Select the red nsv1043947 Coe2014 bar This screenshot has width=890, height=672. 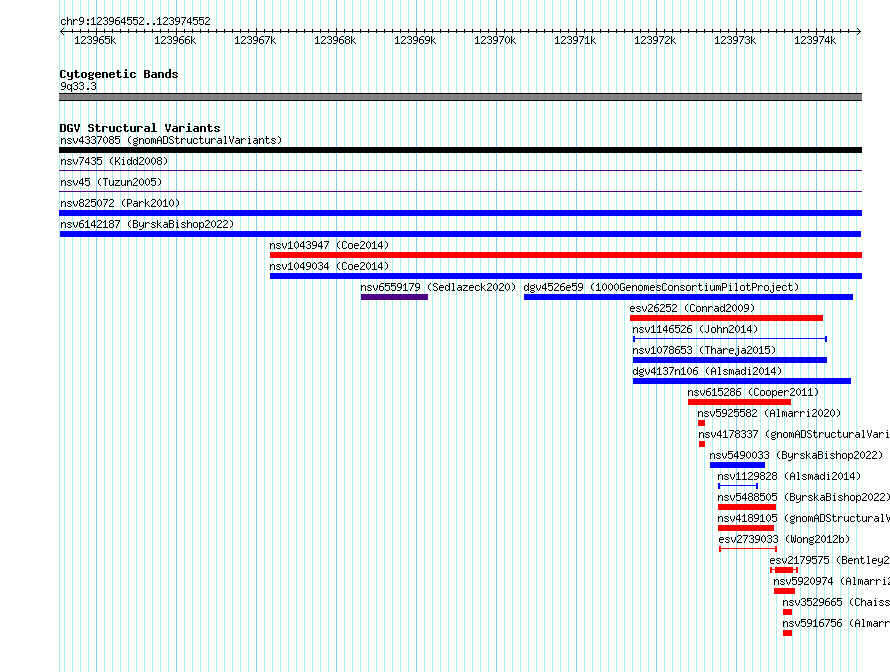(x=566, y=255)
